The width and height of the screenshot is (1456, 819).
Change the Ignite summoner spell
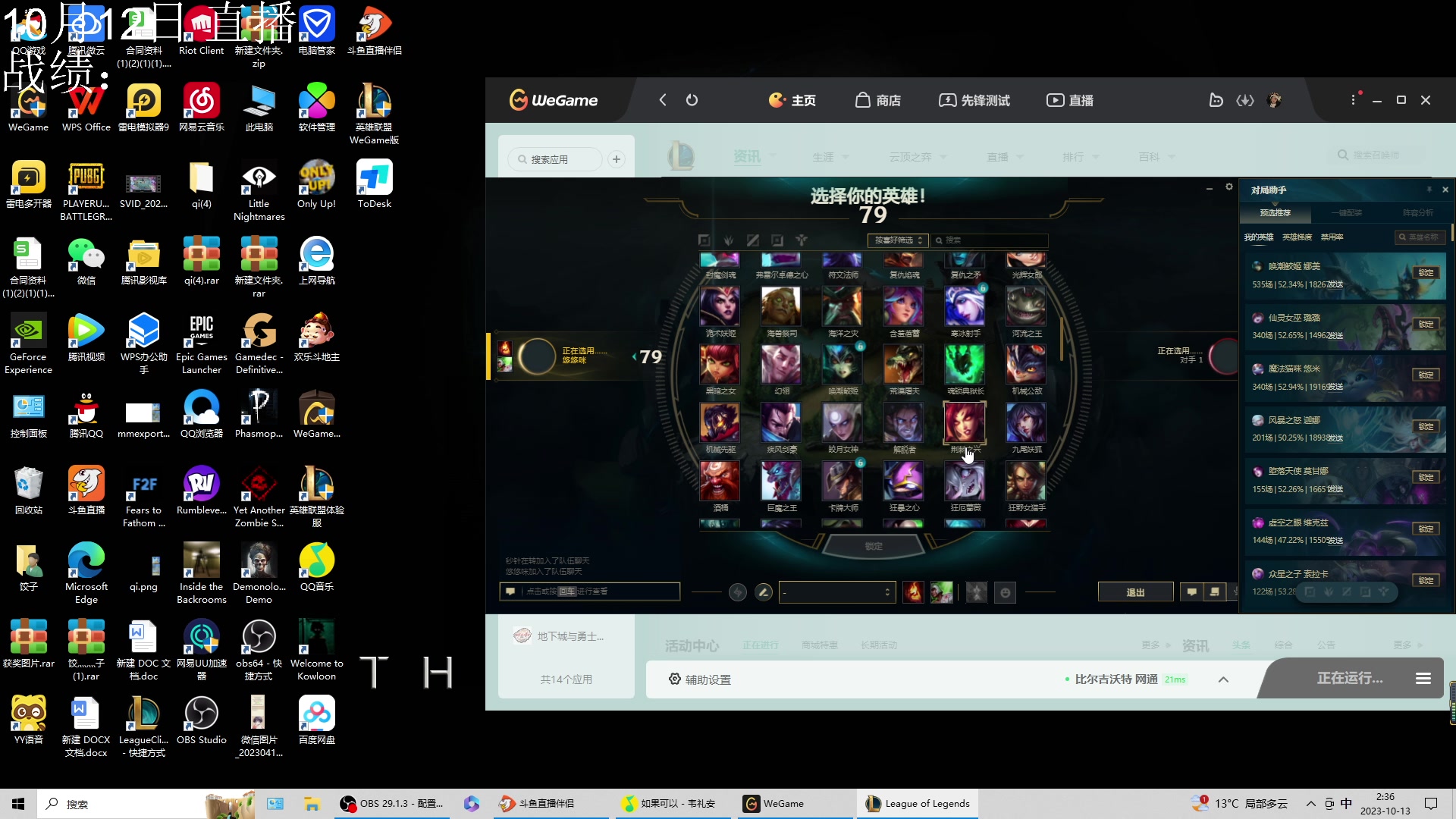(913, 592)
